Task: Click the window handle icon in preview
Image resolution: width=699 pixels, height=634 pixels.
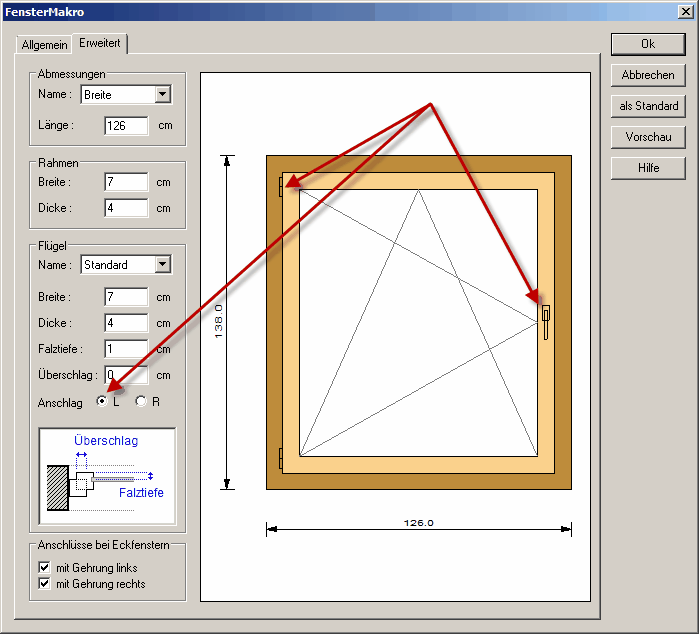Action: pos(545,320)
